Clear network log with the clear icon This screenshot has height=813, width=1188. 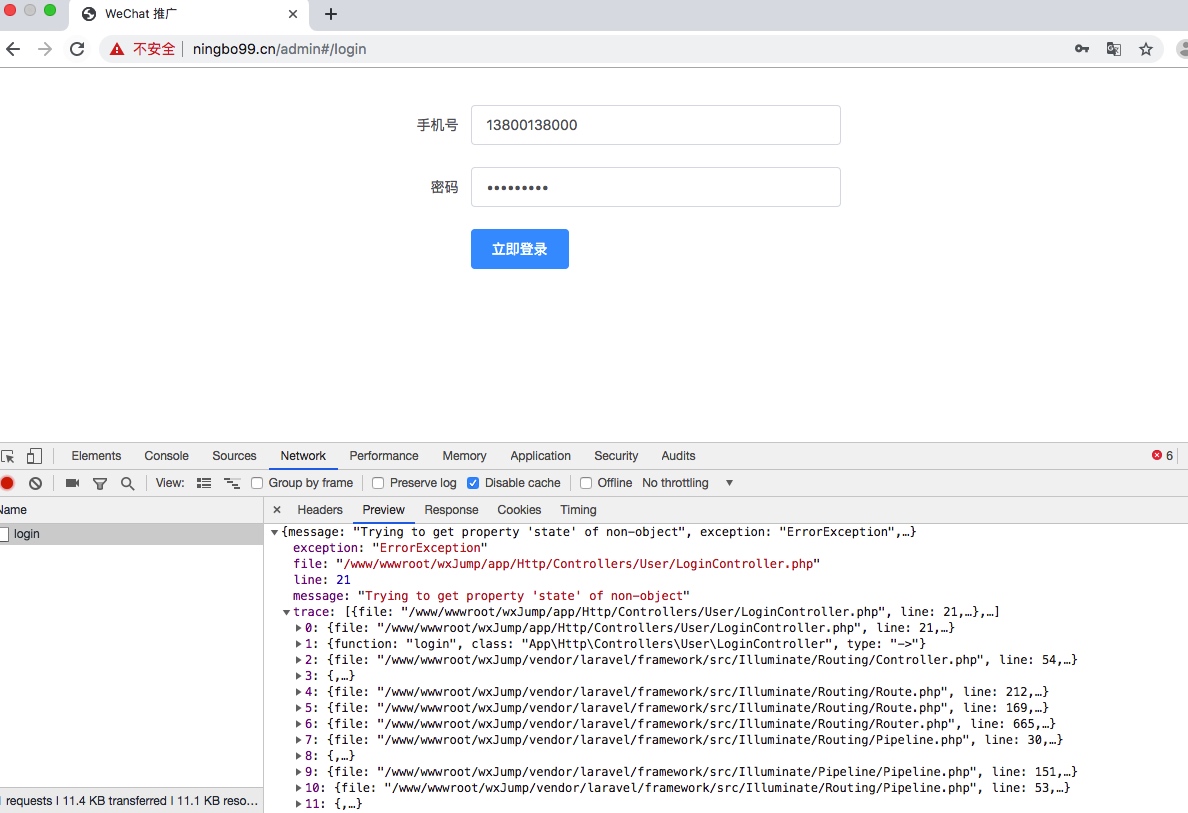coord(36,483)
